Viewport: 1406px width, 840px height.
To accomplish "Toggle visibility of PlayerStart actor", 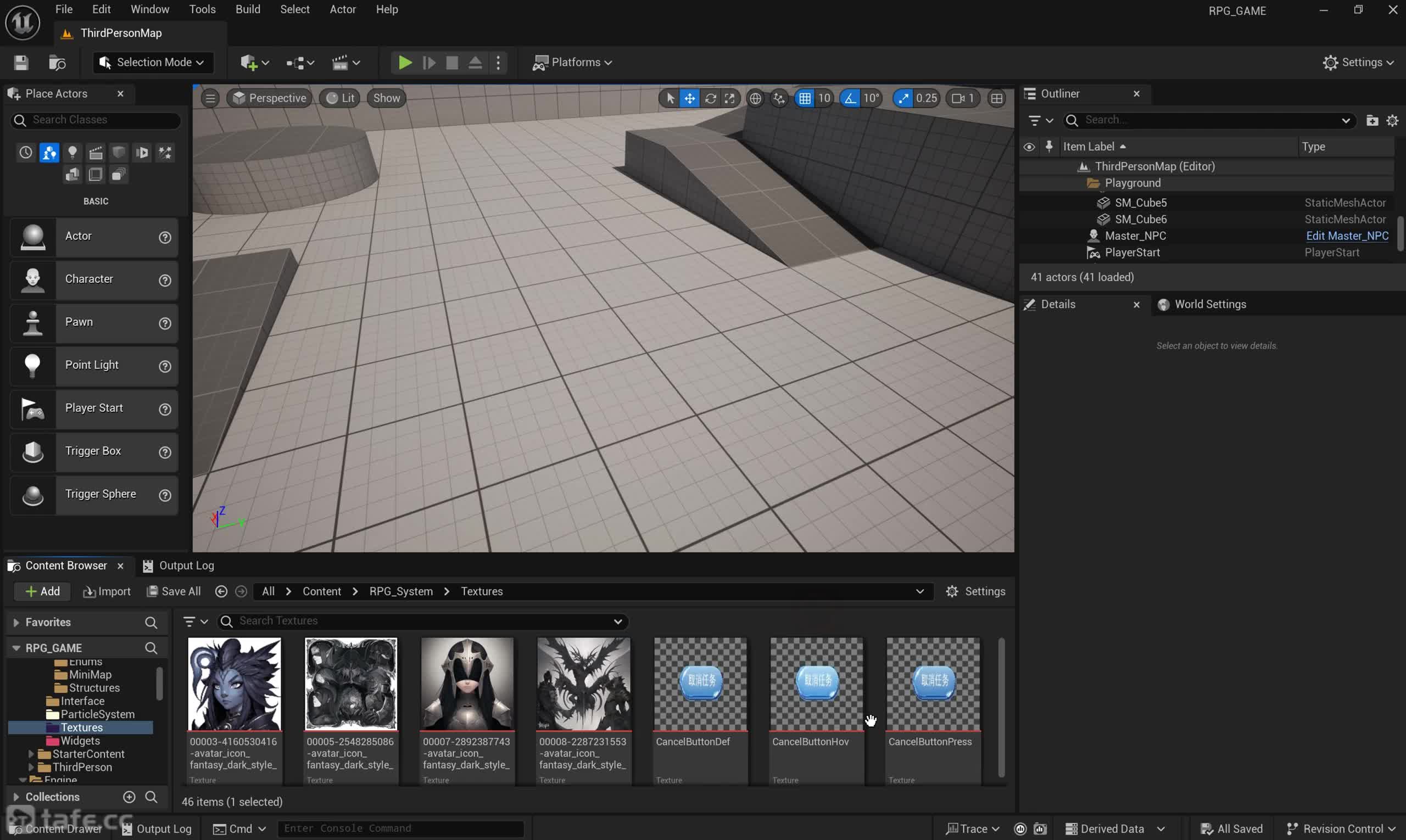I will pyautogui.click(x=1029, y=253).
